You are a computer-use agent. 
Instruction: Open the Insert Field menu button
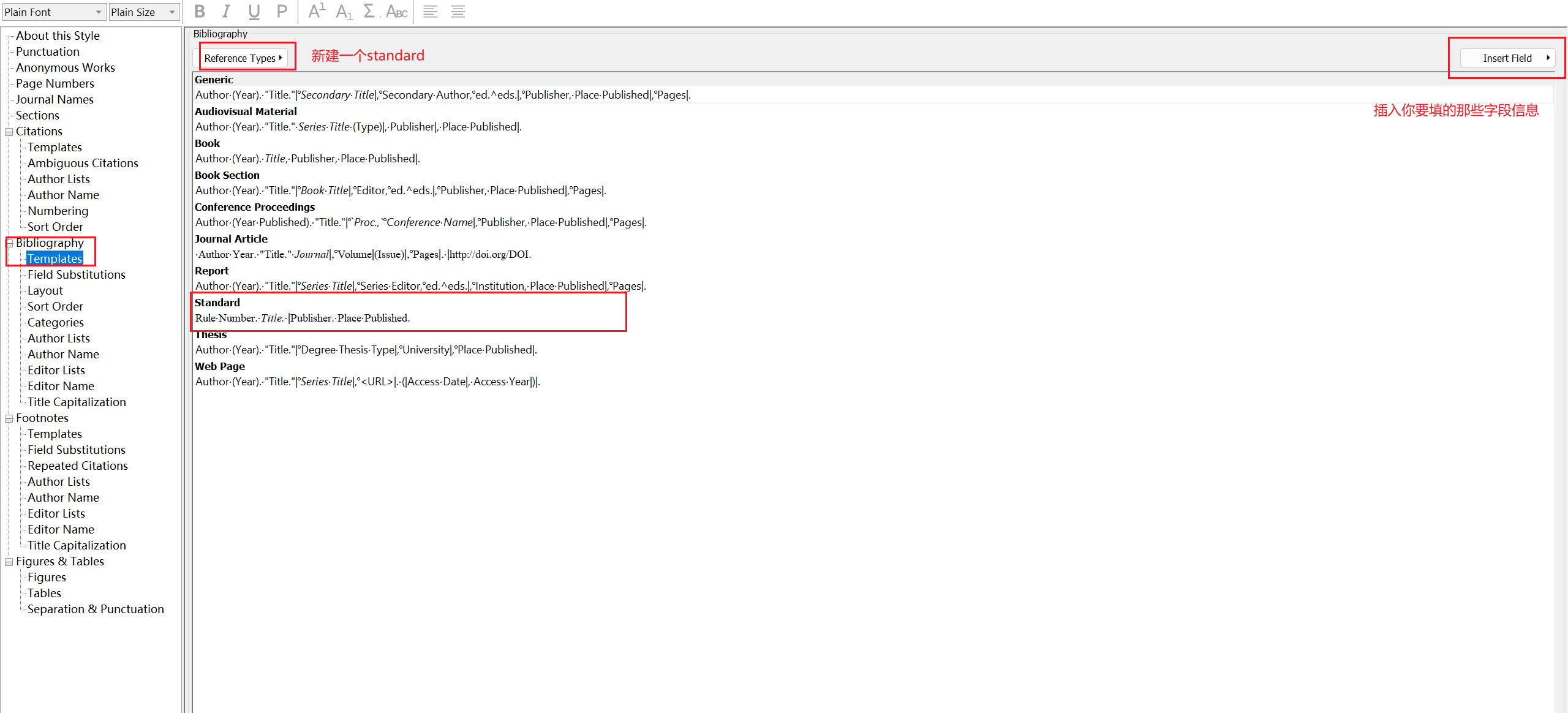(x=1507, y=58)
